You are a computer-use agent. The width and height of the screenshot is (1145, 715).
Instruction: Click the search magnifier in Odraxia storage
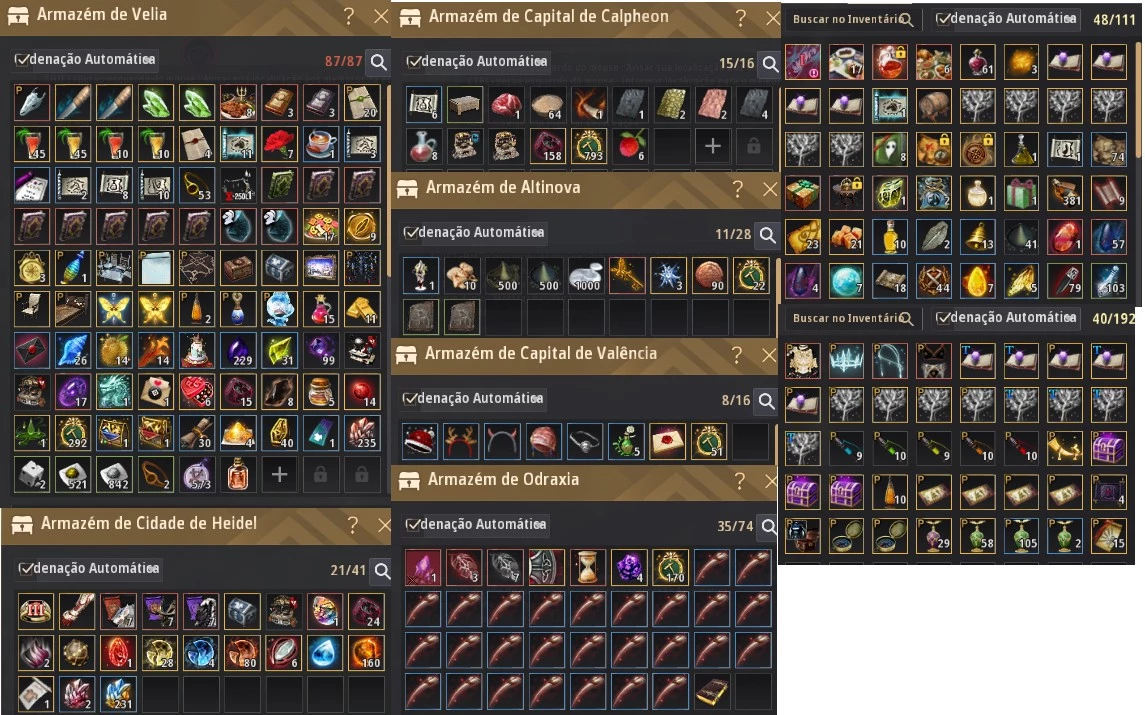pyautogui.click(x=768, y=526)
